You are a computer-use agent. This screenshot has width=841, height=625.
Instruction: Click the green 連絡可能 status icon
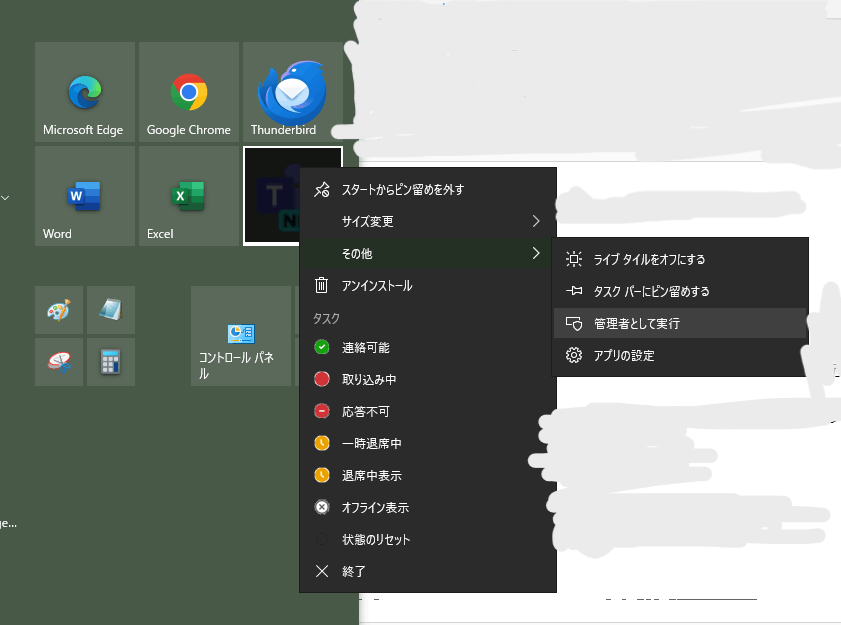(x=322, y=347)
